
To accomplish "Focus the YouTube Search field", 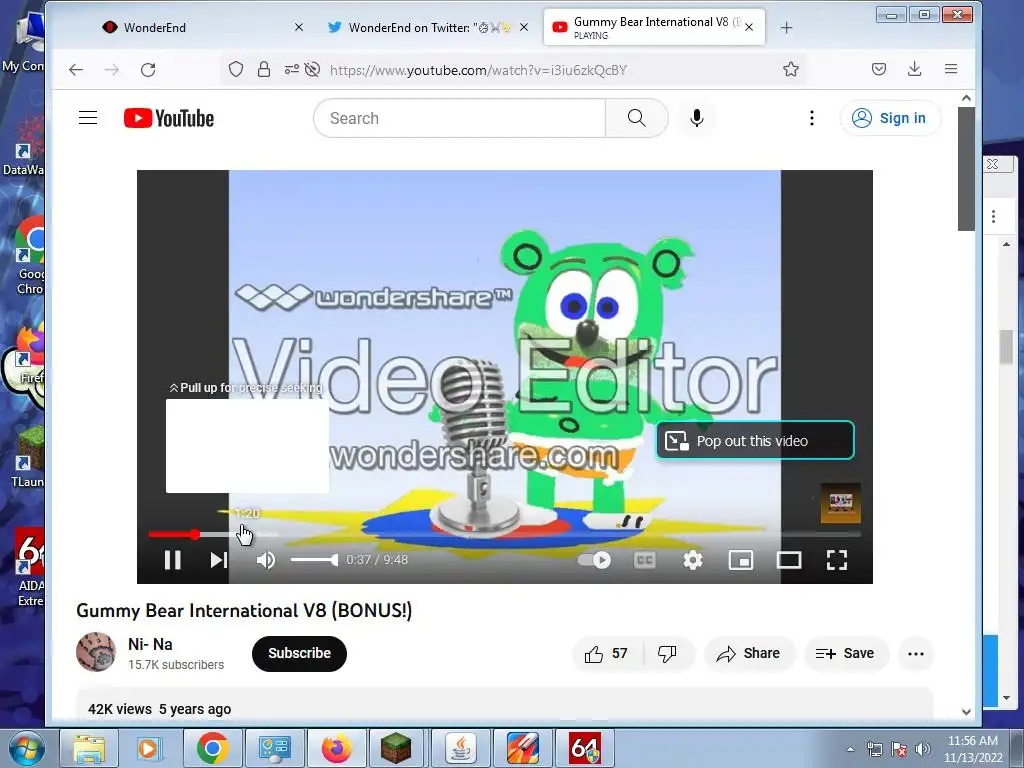I will pyautogui.click(x=460, y=118).
